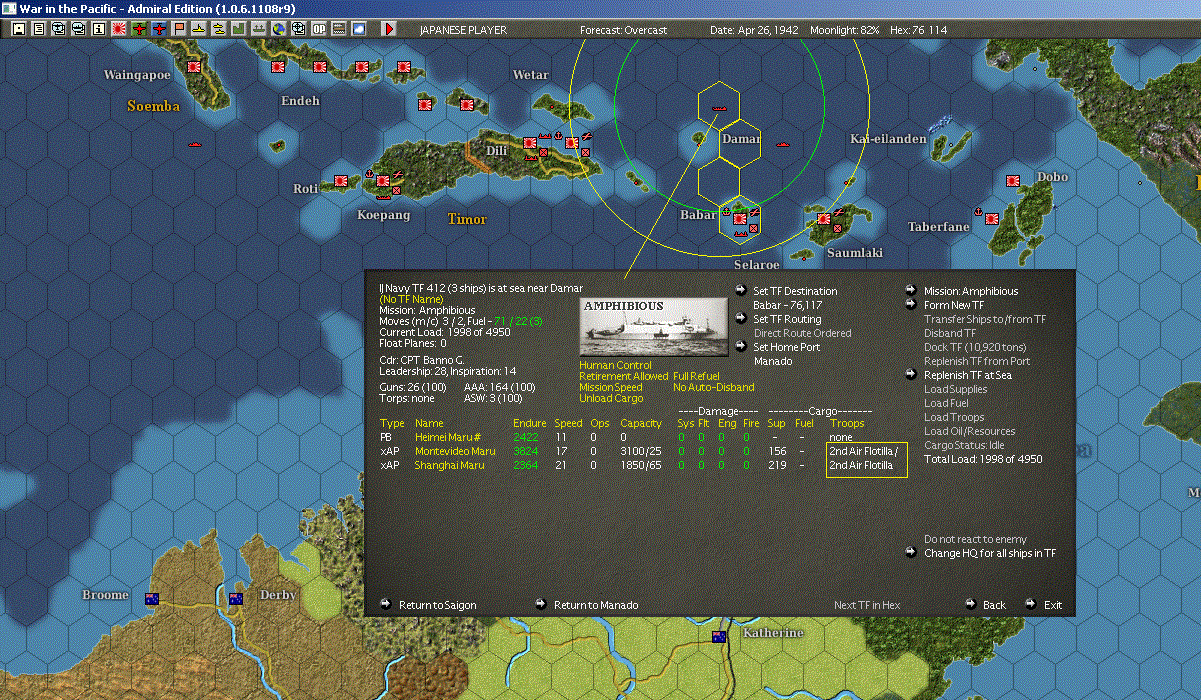Click Set TF Destination

coord(795,291)
